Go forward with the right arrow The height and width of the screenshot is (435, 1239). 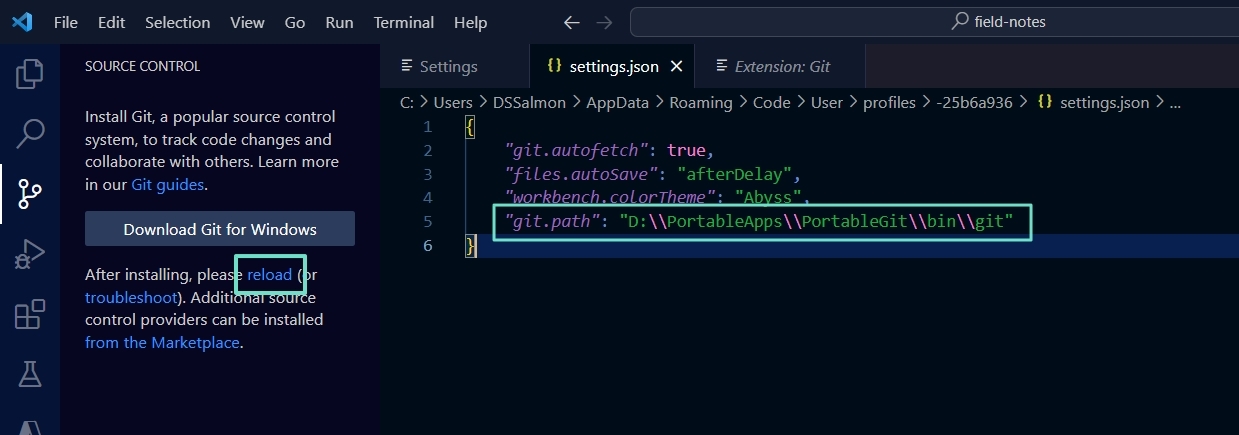click(x=604, y=22)
